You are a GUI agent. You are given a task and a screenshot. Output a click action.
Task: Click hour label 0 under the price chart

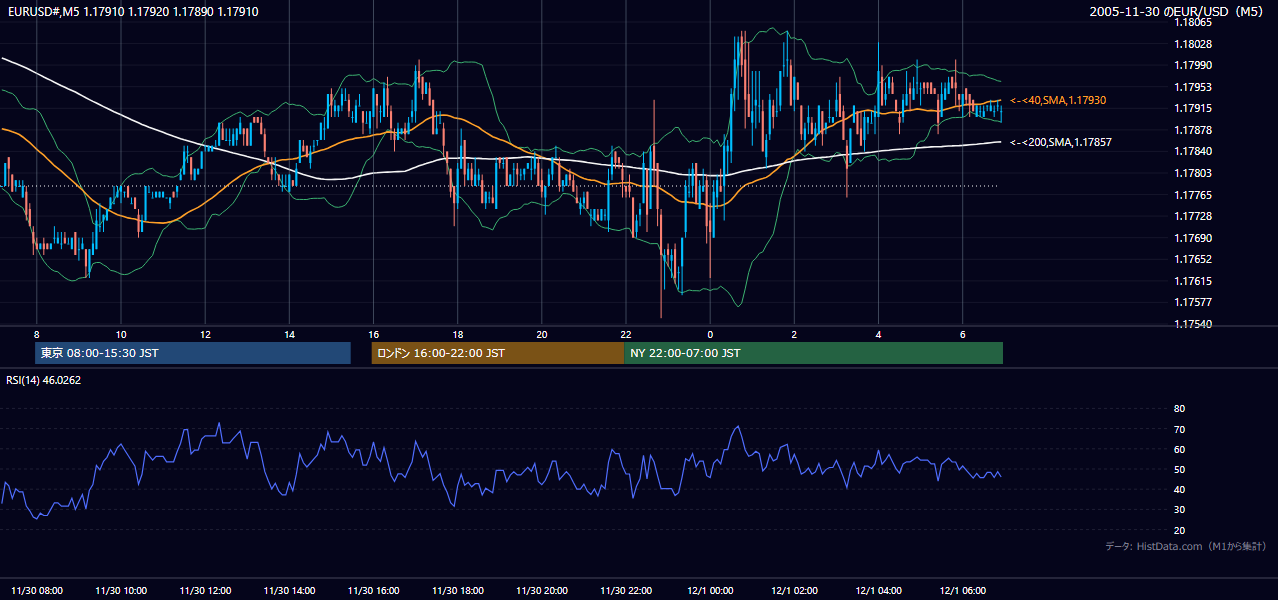(710, 334)
